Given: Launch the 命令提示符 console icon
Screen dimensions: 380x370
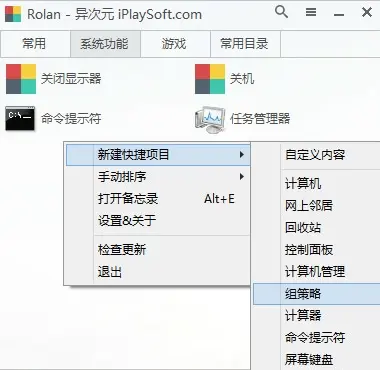Looking at the screenshot, I should pos(20,118).
